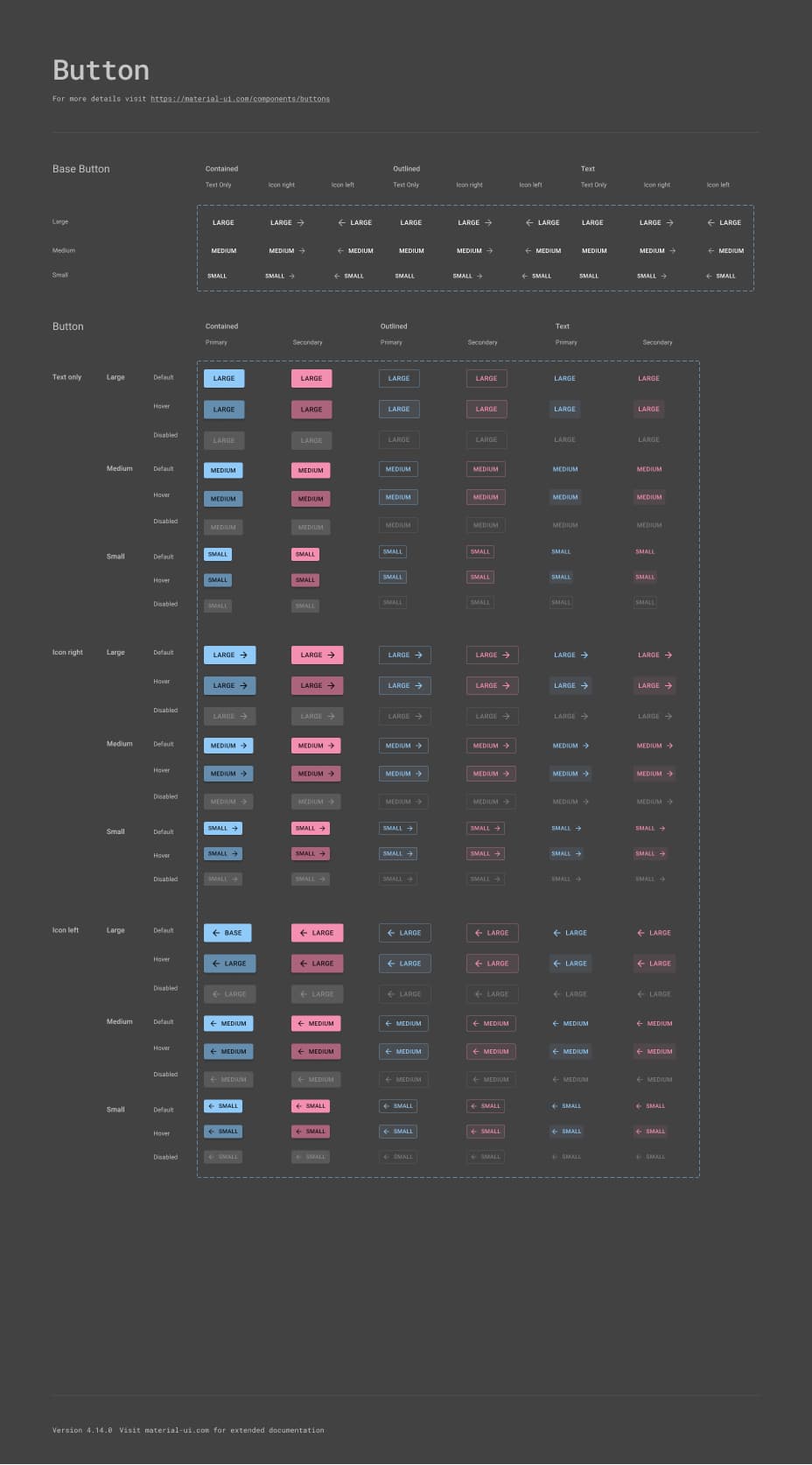
Task: Click right arrow in default blue outlined LARGE button
Action: [418, 655]
